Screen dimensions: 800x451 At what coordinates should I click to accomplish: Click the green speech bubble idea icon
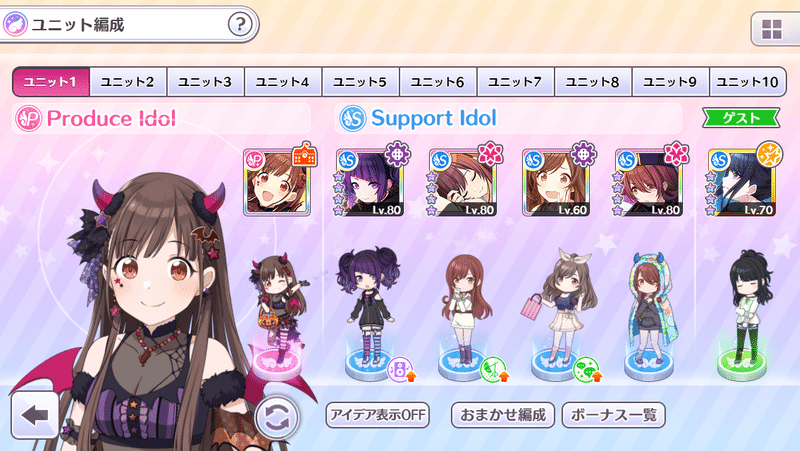(587, 370)
